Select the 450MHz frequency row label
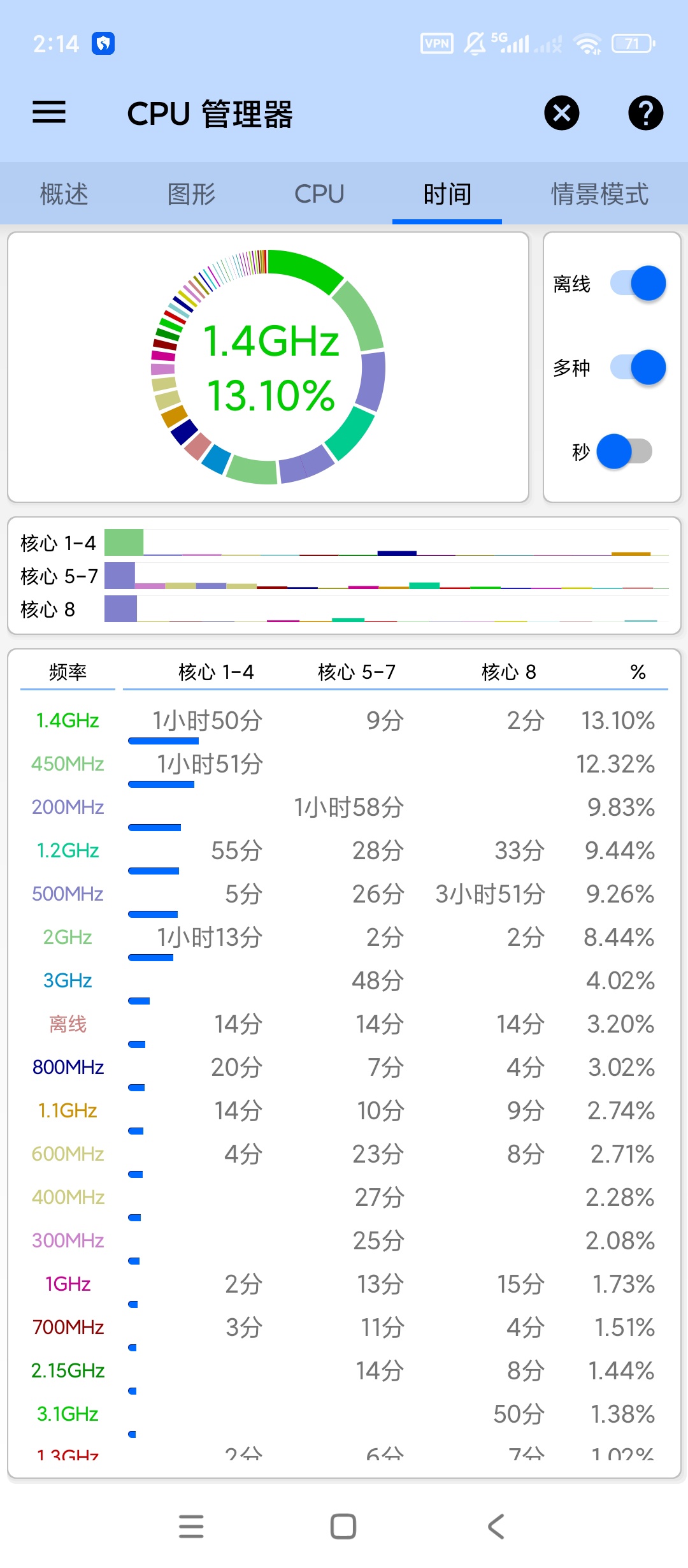 (x=68, y=764)
